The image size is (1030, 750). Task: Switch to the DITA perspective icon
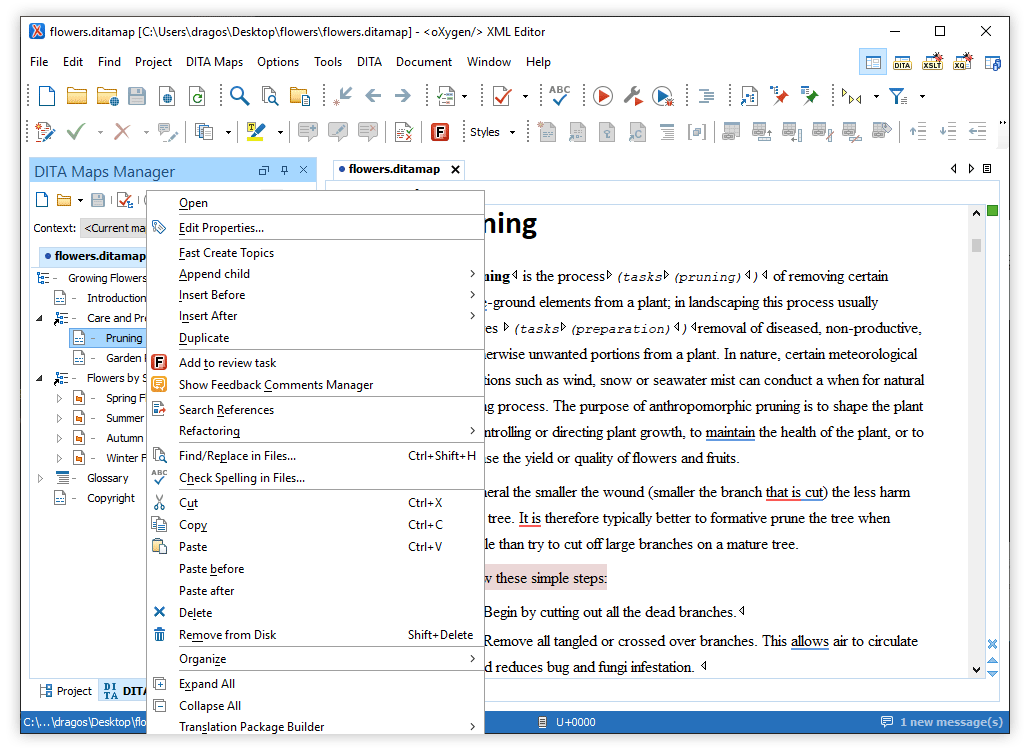902,63
